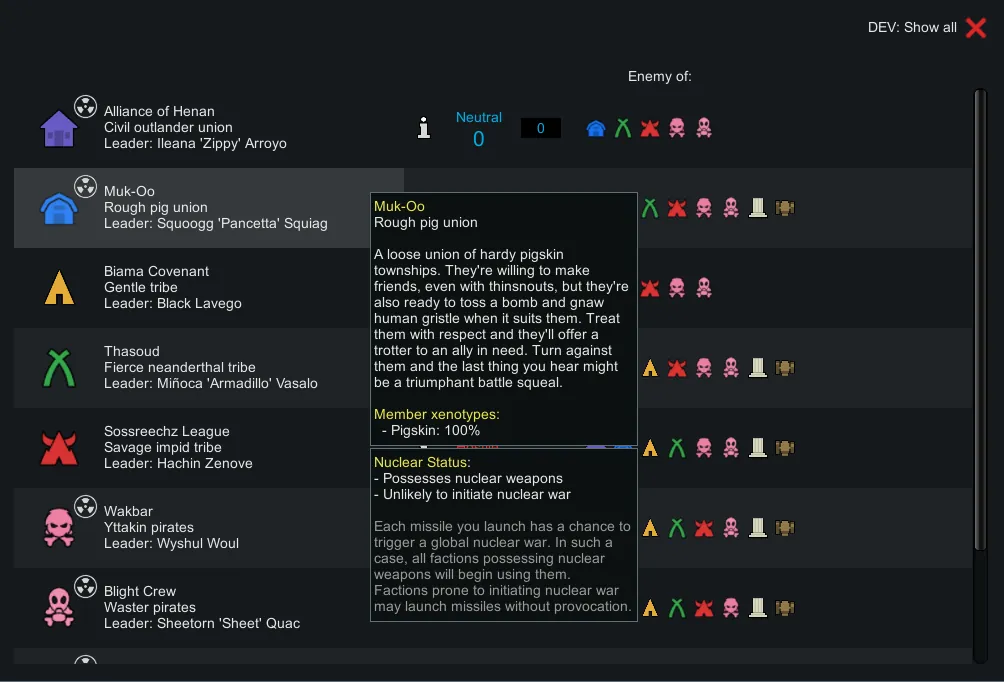Select the Biama Covenant faction name
The height and width of the screenshot is (682, 1004).
pyautogui.click(x=157, y=271)
